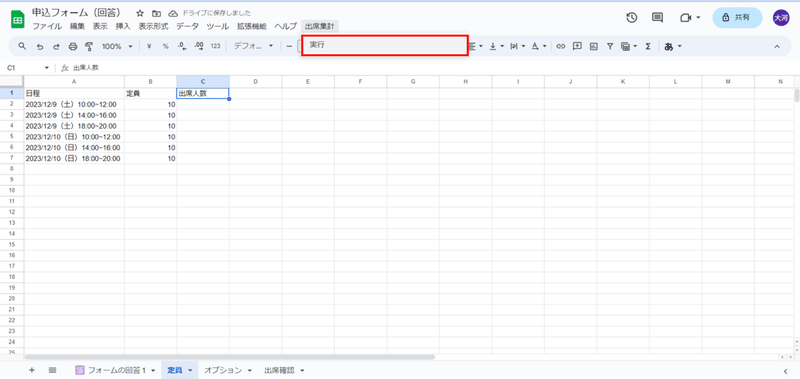Screen dimensions: 800x379
Task: Click the cloud save status icon
Action: (173, 13)
